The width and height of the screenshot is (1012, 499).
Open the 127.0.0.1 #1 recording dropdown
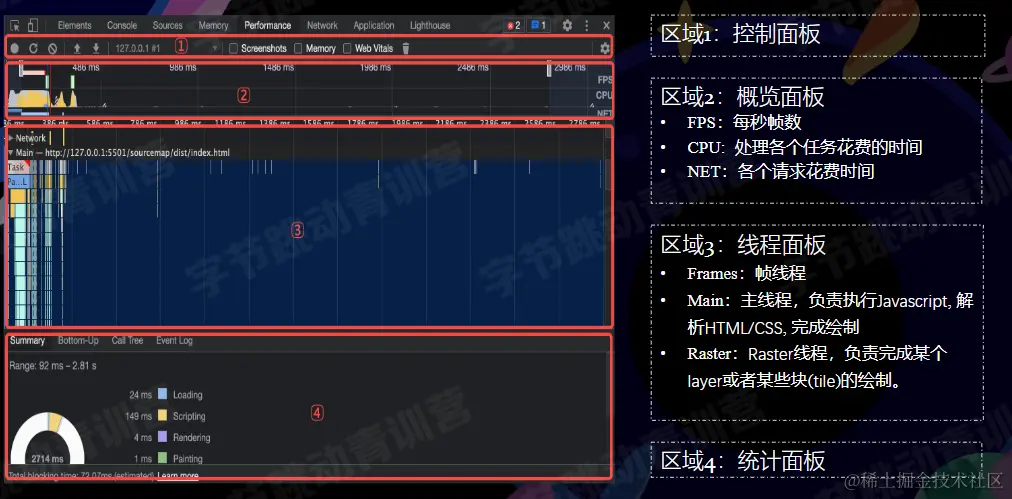pyautogui.click(x=167, y=48)
